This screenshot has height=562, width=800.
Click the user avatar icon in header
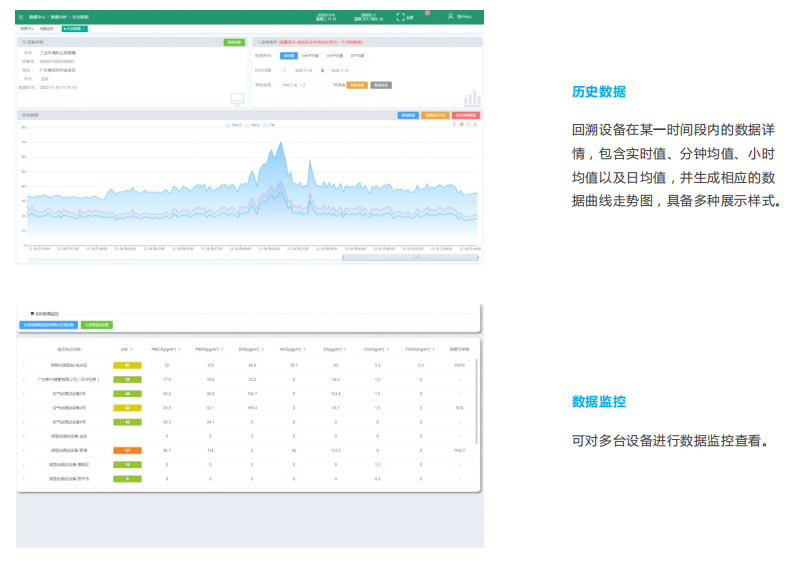[x=450, y=17]
